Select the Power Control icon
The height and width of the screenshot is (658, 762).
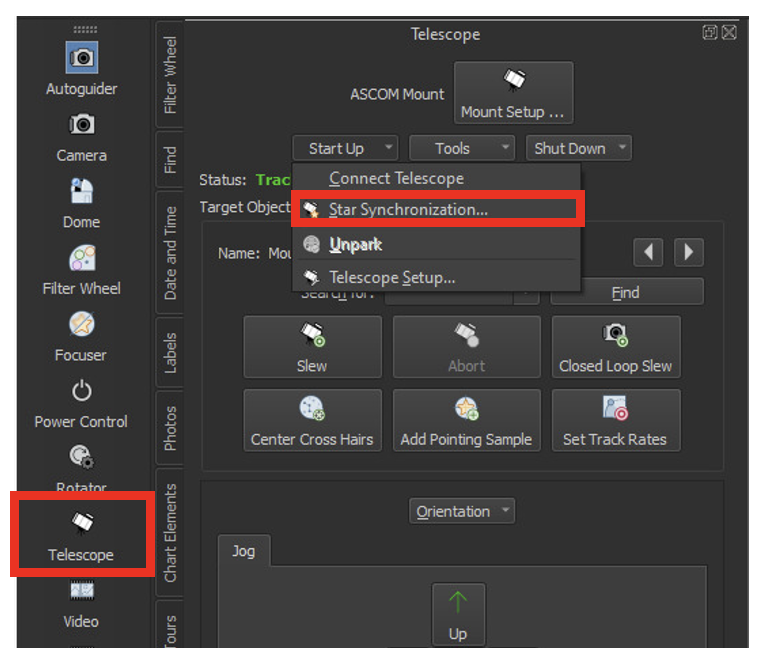(81, 392)
